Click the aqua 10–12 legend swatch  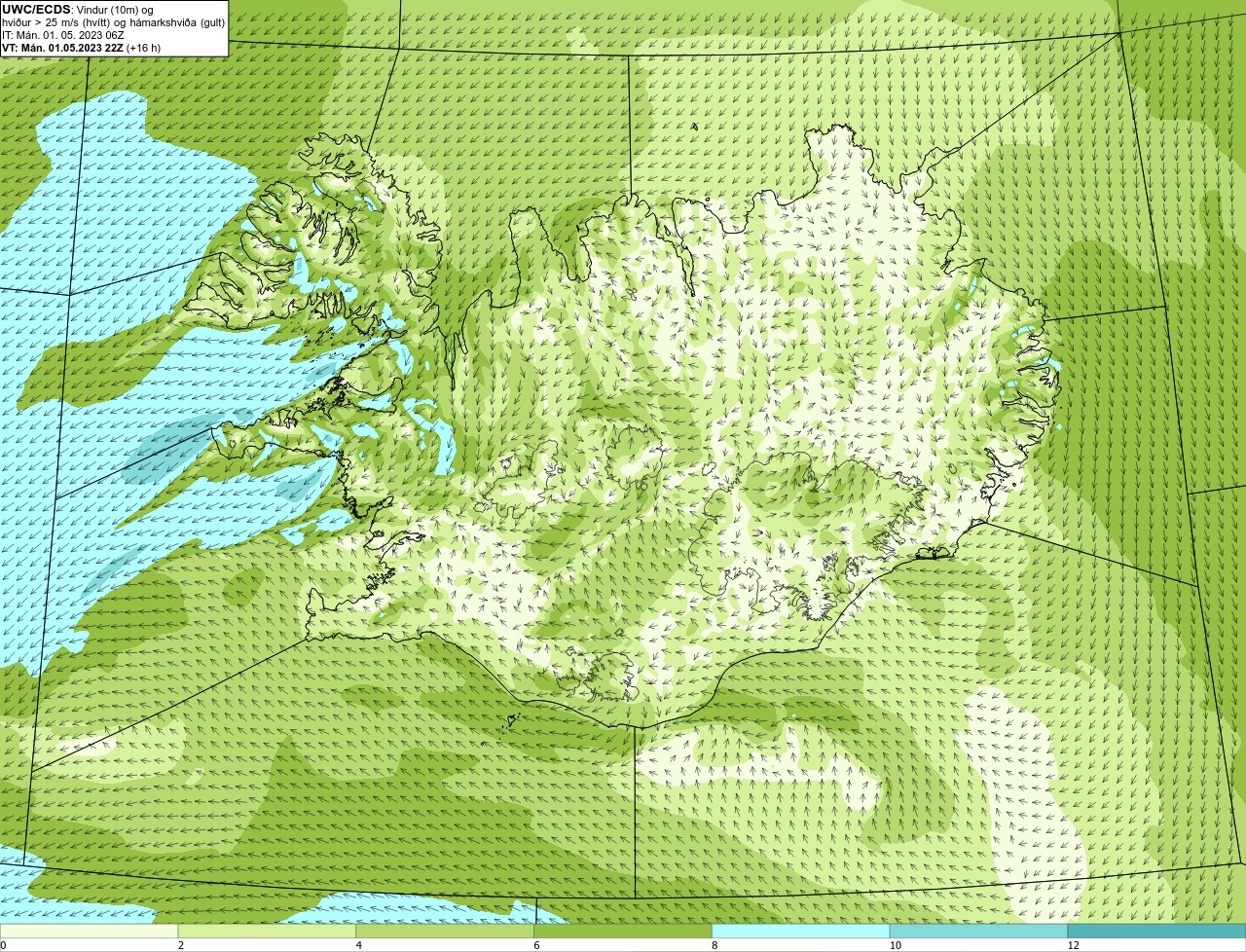[x=979, y=931]
